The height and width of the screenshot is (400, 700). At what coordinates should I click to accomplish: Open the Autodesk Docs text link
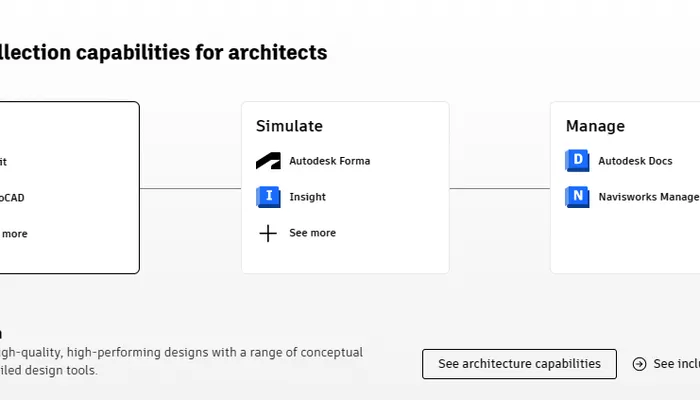tap(635, 161)
